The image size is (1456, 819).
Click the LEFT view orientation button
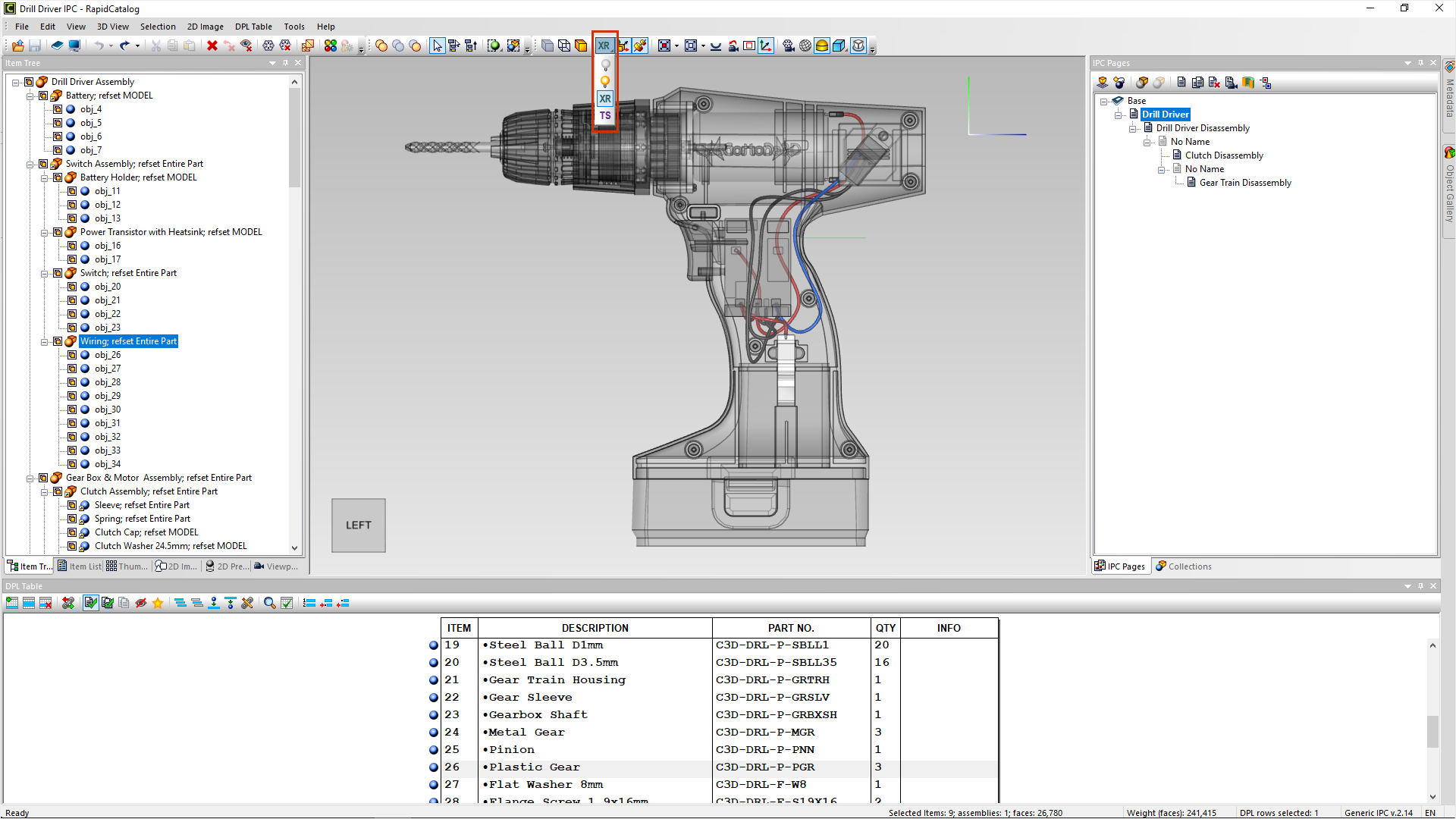(x=359, y=526)
